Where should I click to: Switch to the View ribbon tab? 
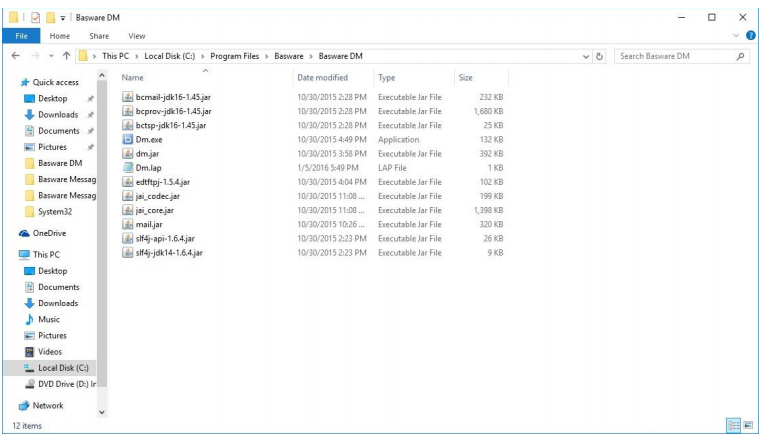point(137,36)
